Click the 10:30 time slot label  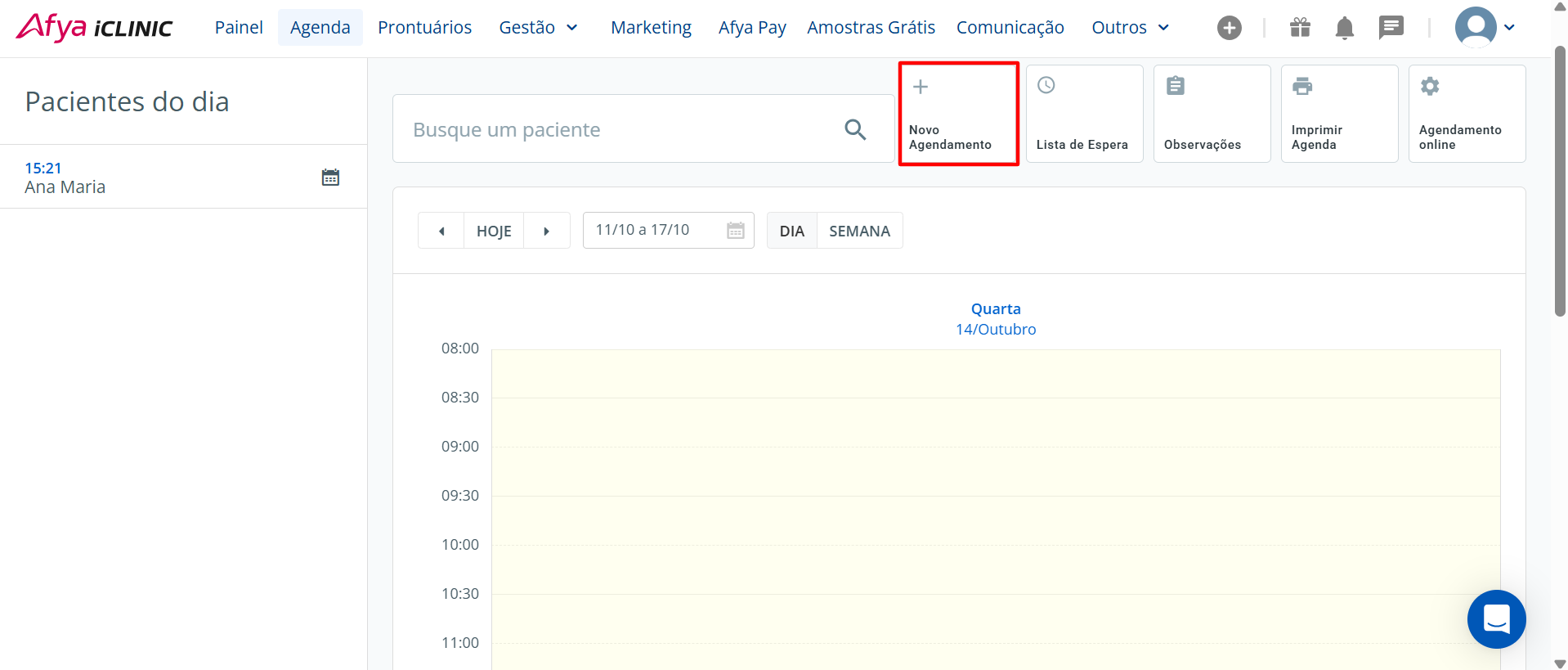(460, 594)
